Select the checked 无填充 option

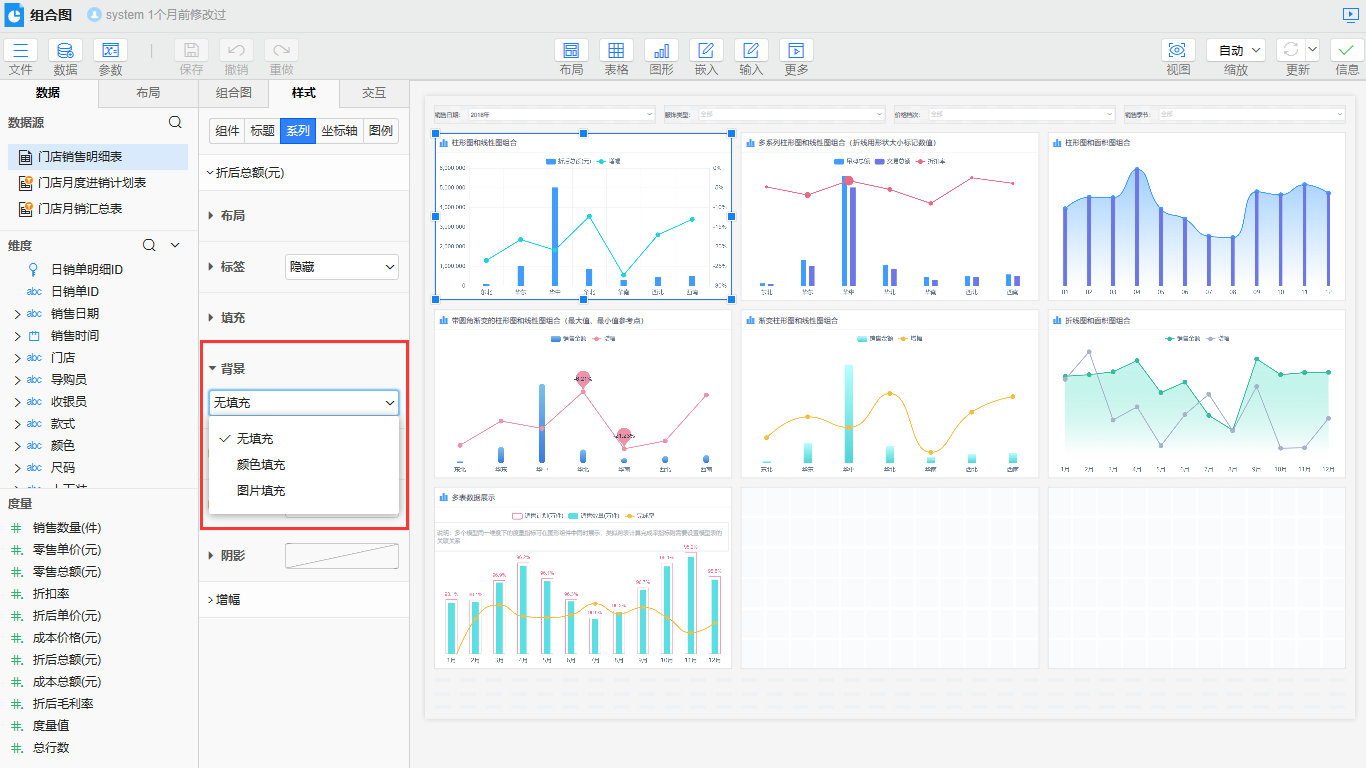point(255,439)
